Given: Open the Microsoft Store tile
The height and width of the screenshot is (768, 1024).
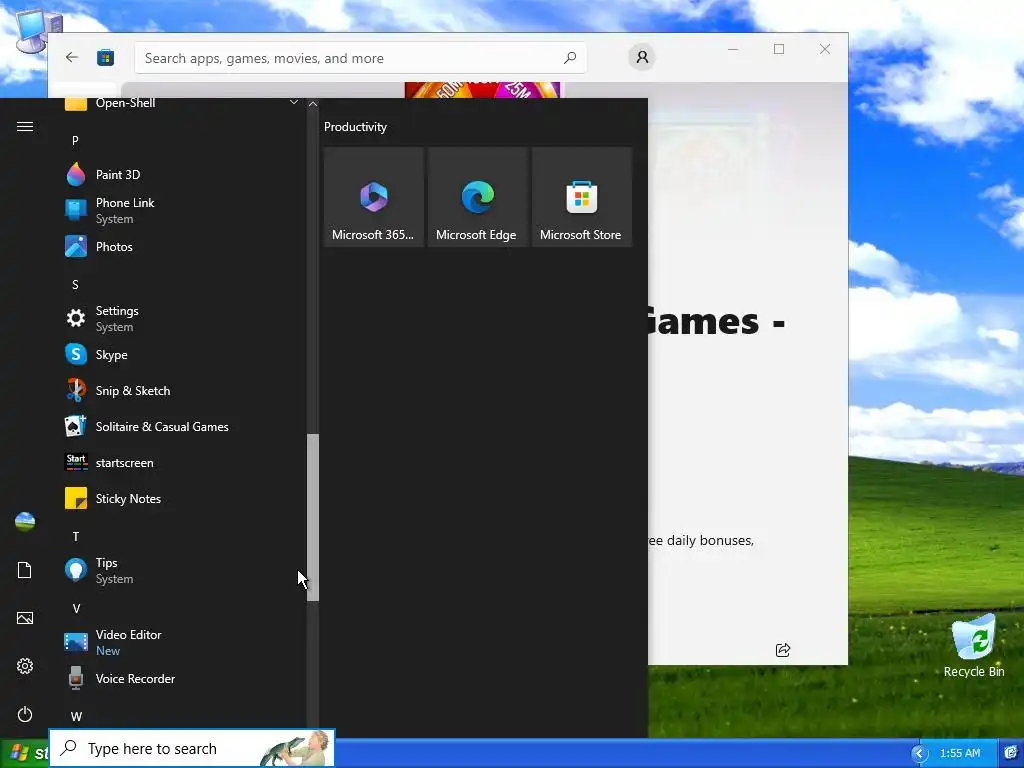Looking at the screenshot, I should (x=582, y=197).
